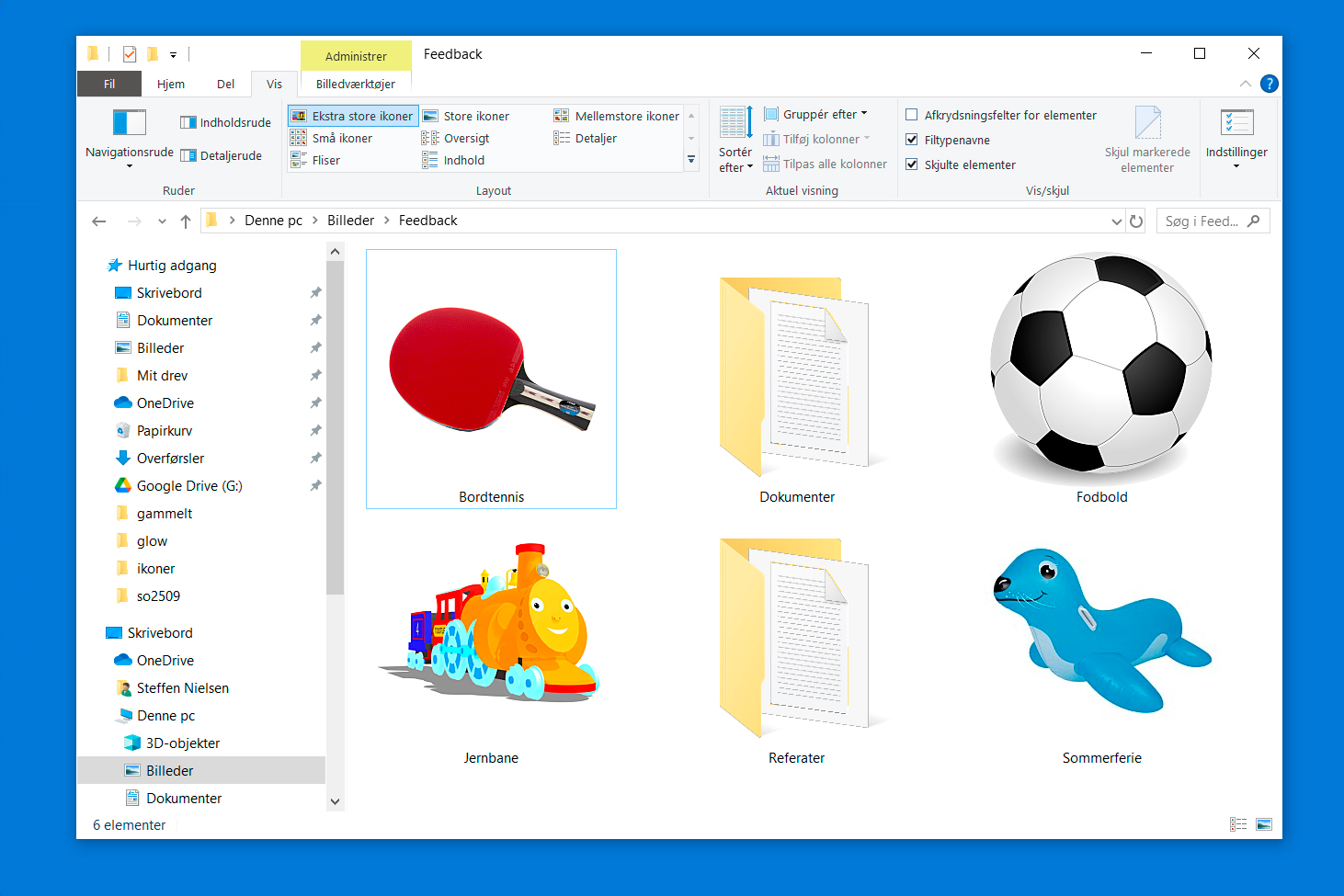The width and height of the screenshot is (1344, 896).
Task: Disable the Skjulte elementer checkbox
Action: pyautogui.click(x=912, y=164)
